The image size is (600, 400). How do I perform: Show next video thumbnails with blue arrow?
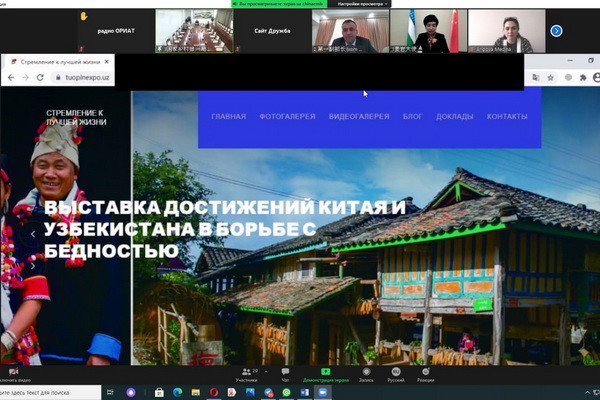tap(556, 31)
